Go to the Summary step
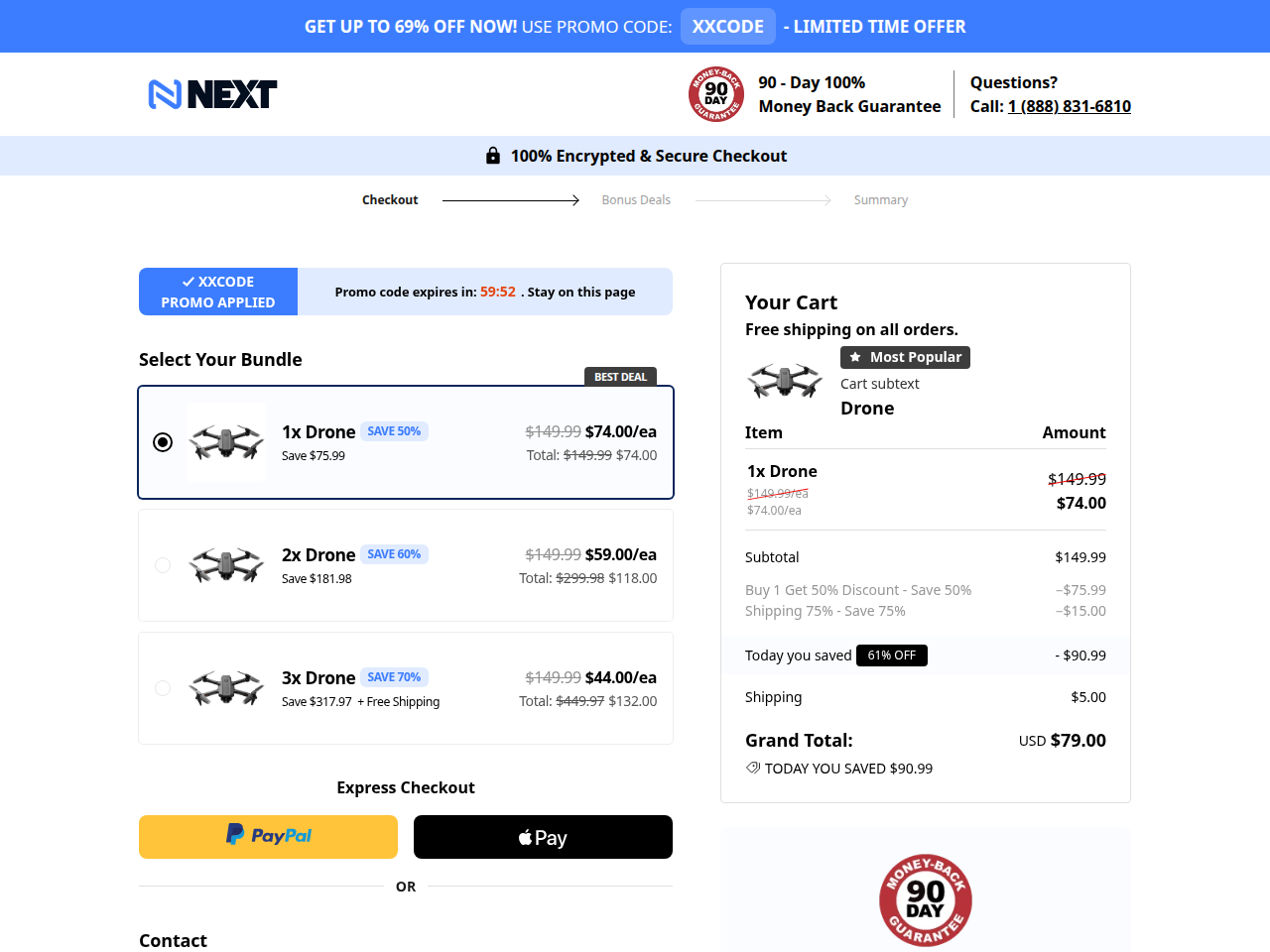The height and width of the screenshot is (952, 1270). tap(881, 200)
